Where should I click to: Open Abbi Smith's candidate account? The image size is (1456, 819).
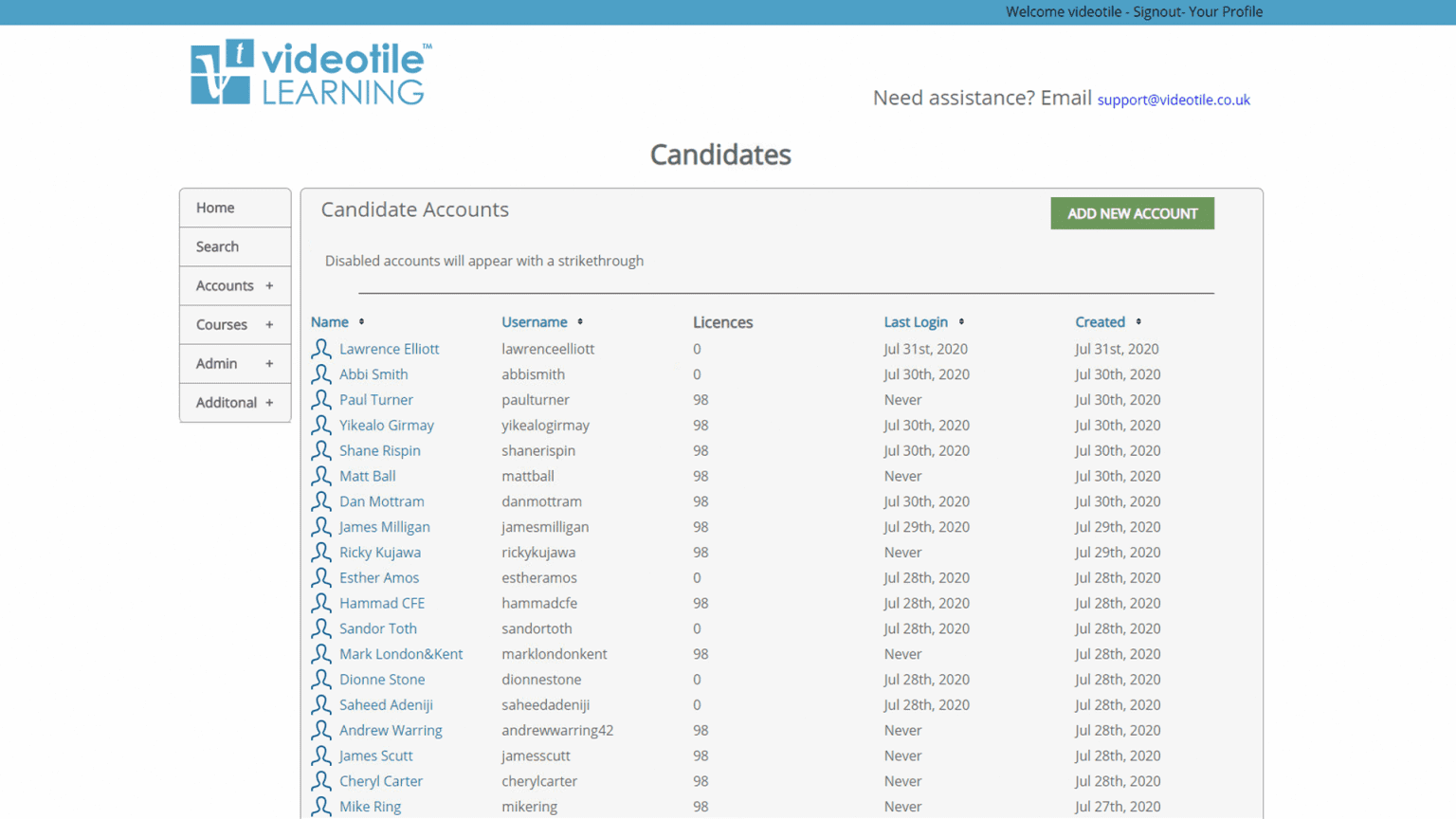373,374
